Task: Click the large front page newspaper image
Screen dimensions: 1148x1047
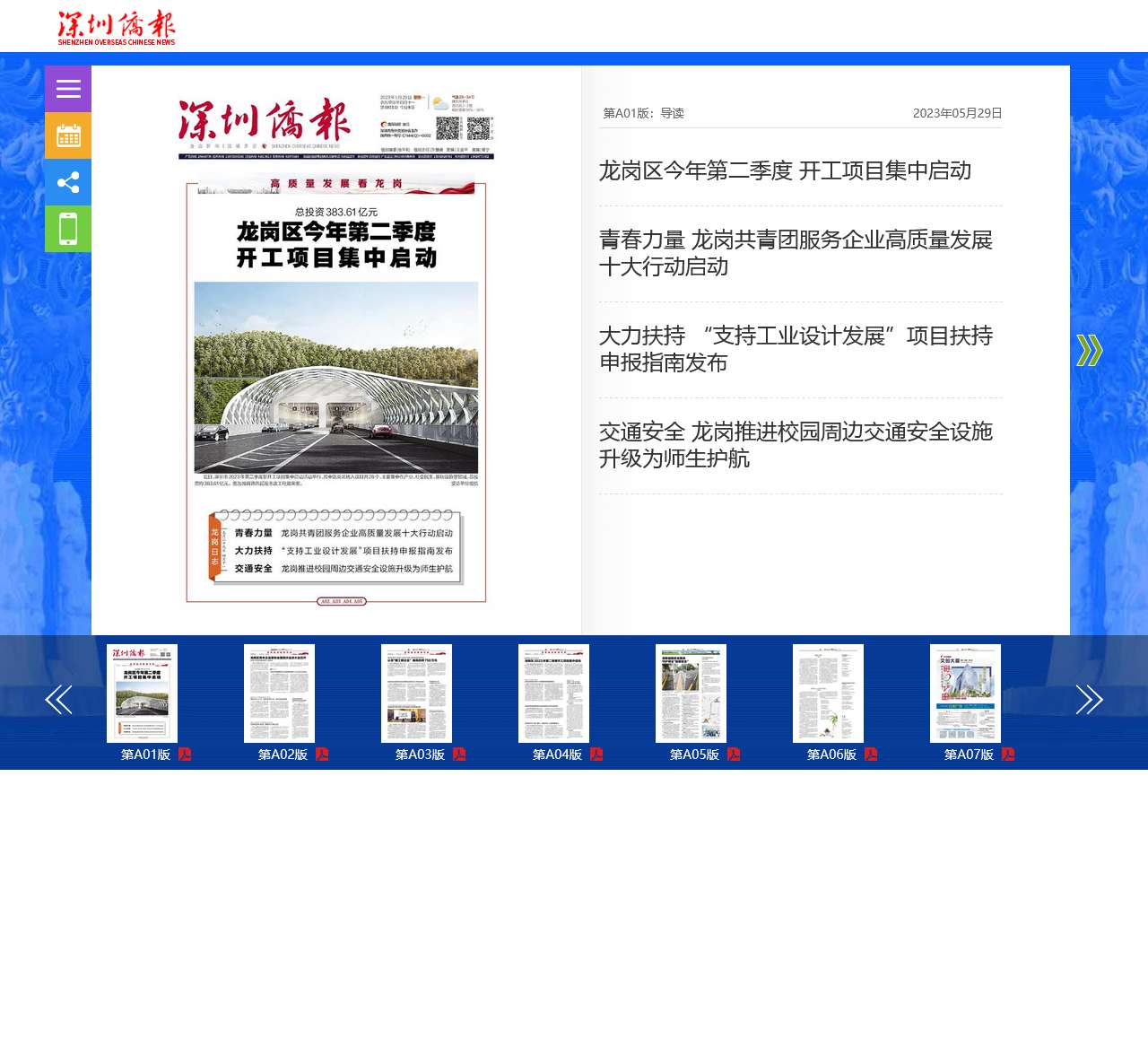Action: point(336,350)
